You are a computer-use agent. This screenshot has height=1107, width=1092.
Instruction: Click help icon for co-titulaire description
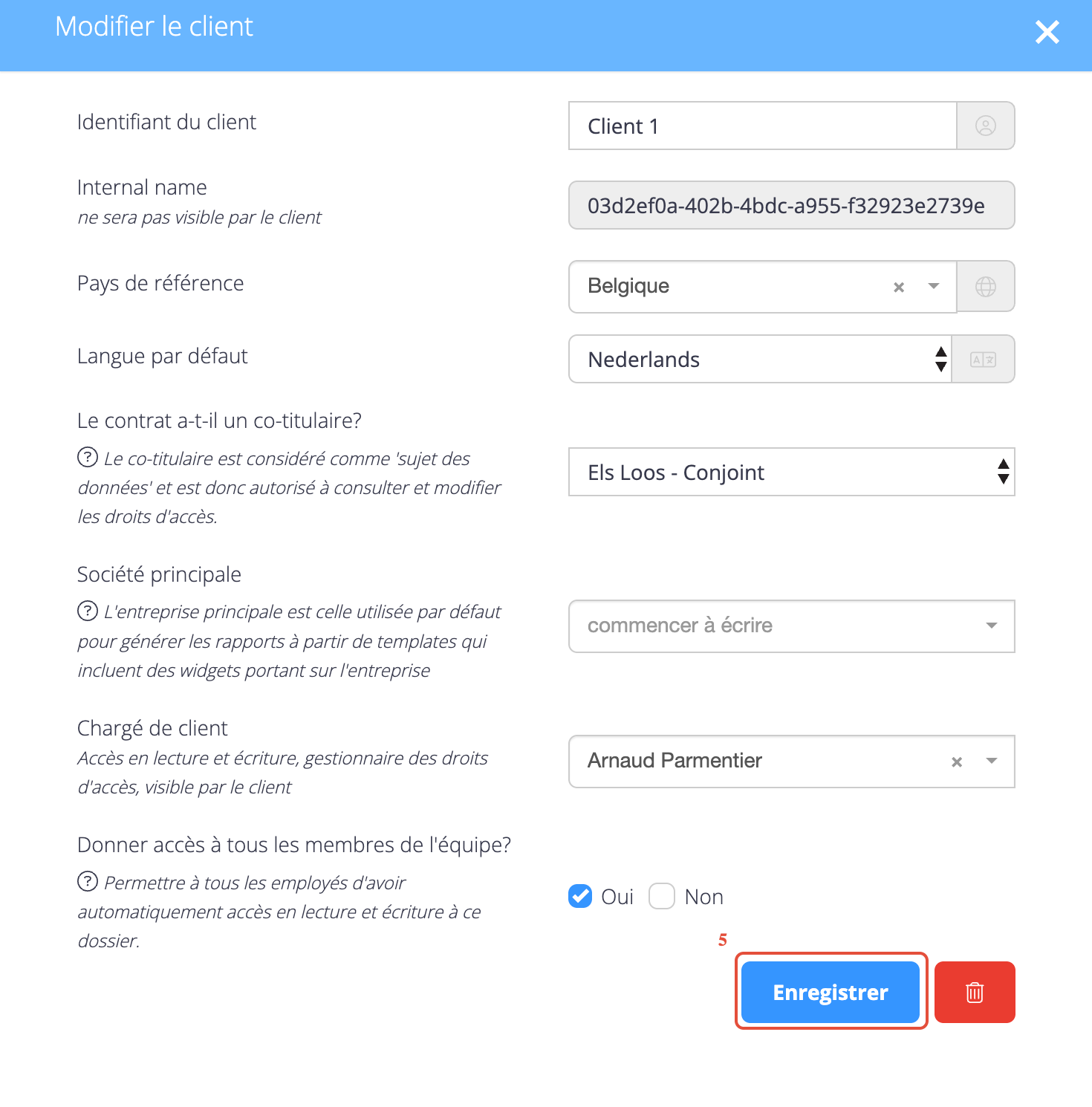[88, 457]
